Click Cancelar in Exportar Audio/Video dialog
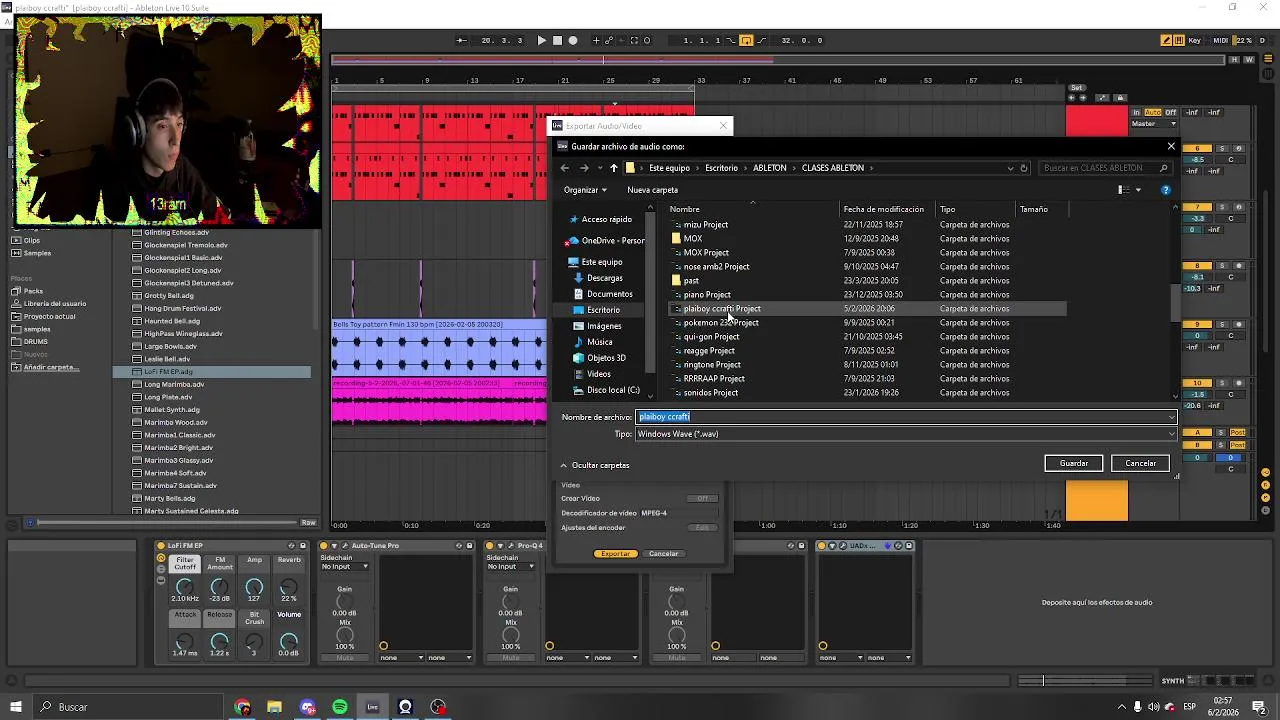1280x720 pixels. (663, 553)
